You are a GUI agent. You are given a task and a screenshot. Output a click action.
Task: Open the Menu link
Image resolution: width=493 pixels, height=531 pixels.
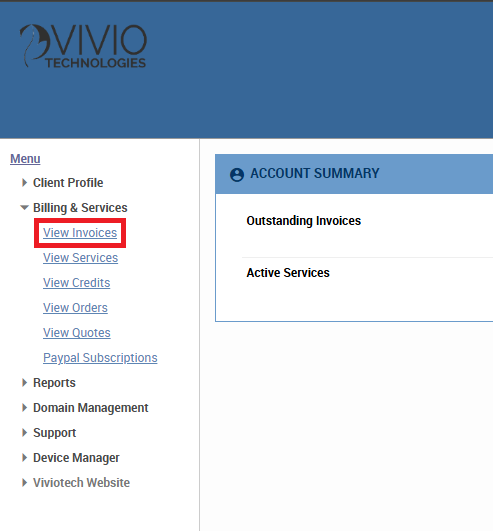coord(25,159)
